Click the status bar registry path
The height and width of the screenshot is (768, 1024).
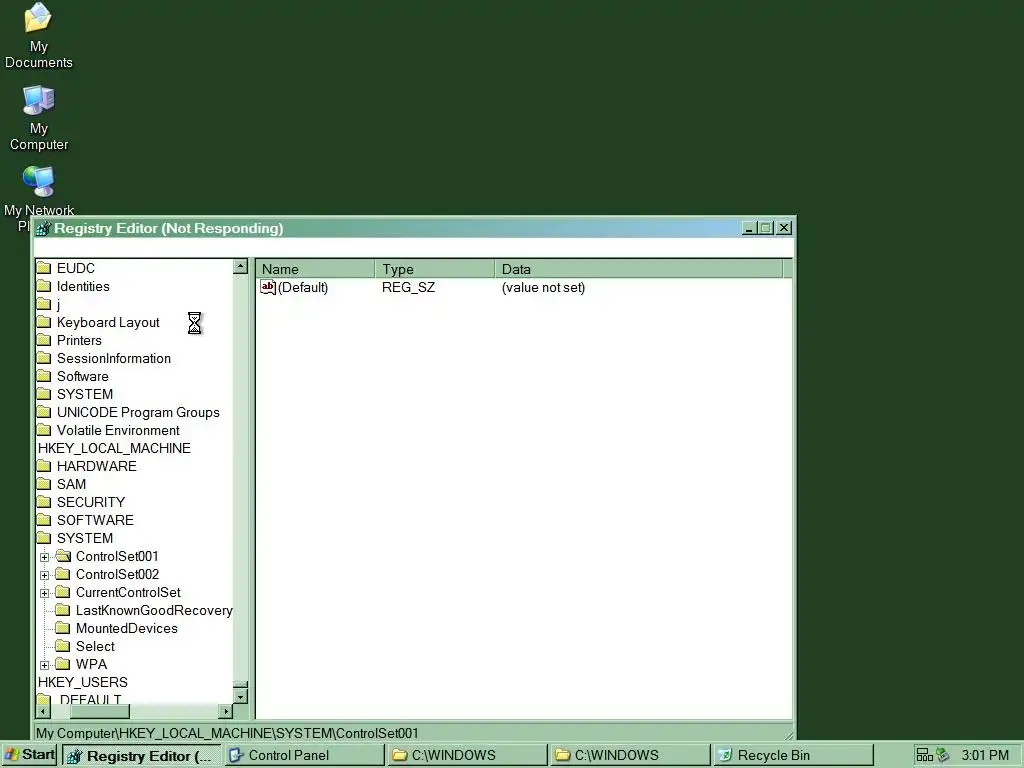click(227, 733)
